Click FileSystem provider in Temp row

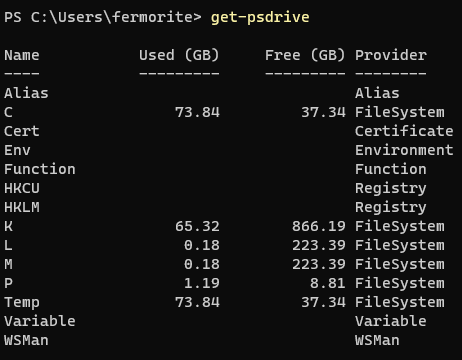400,302
